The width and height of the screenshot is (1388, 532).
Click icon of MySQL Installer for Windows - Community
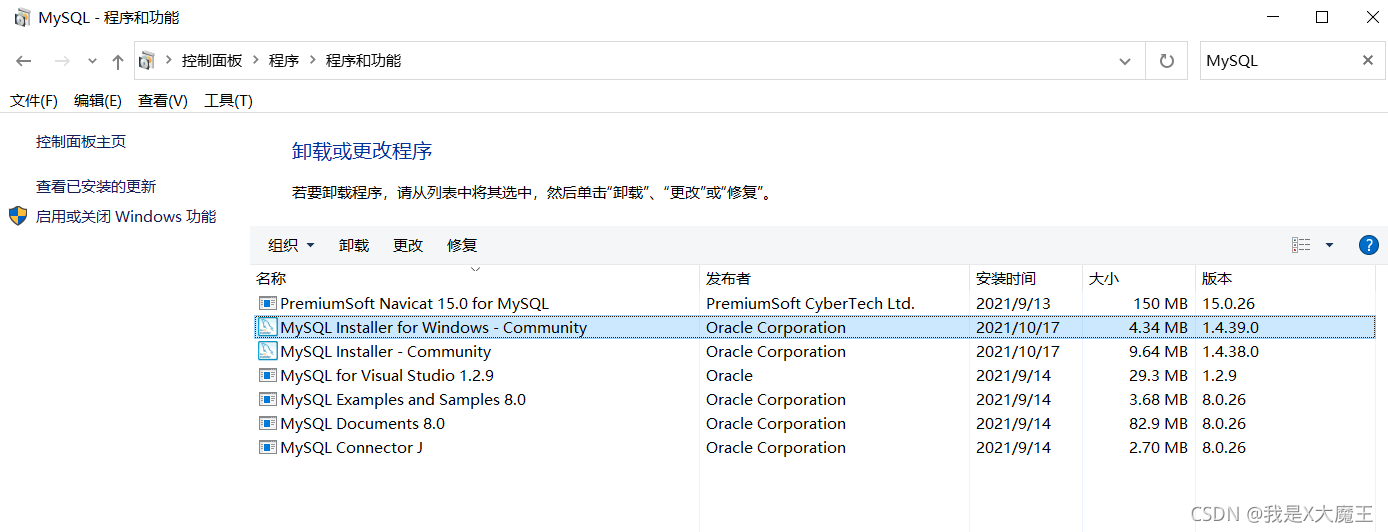[x=267, y=327]
